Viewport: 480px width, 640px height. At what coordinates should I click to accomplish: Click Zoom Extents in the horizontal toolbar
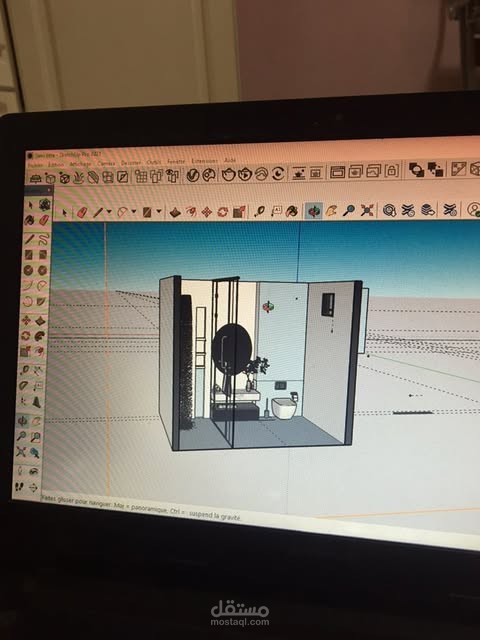[x=367, y=210]
